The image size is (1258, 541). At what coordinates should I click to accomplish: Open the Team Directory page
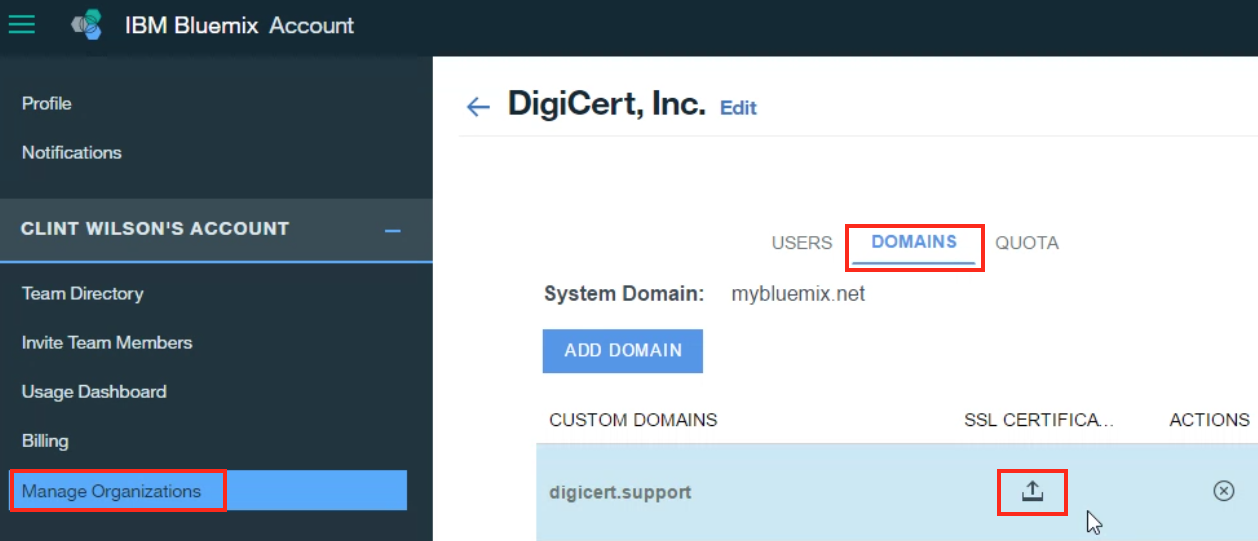(82, 294)
